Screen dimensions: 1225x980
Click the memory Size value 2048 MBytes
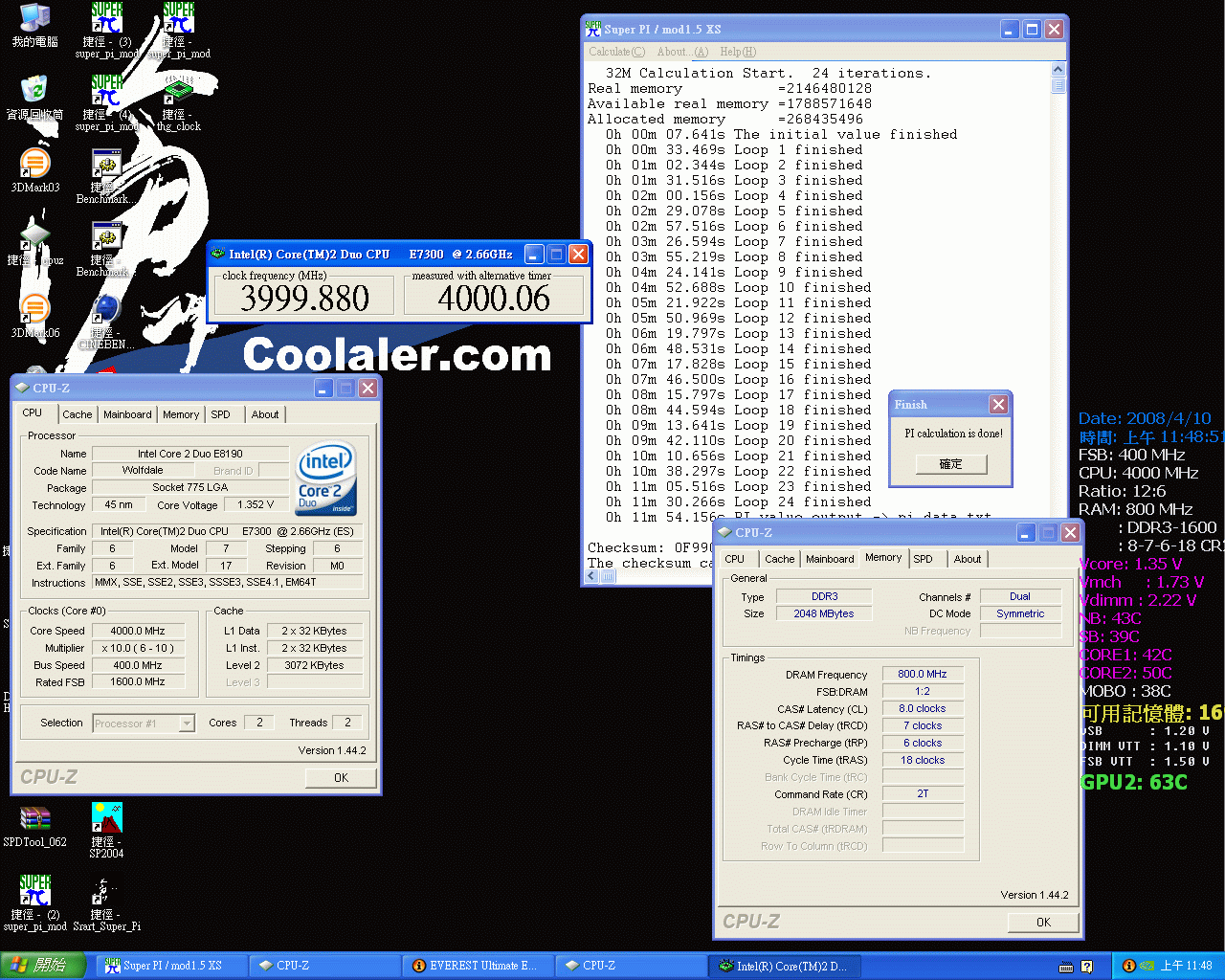tap(824, 613)
